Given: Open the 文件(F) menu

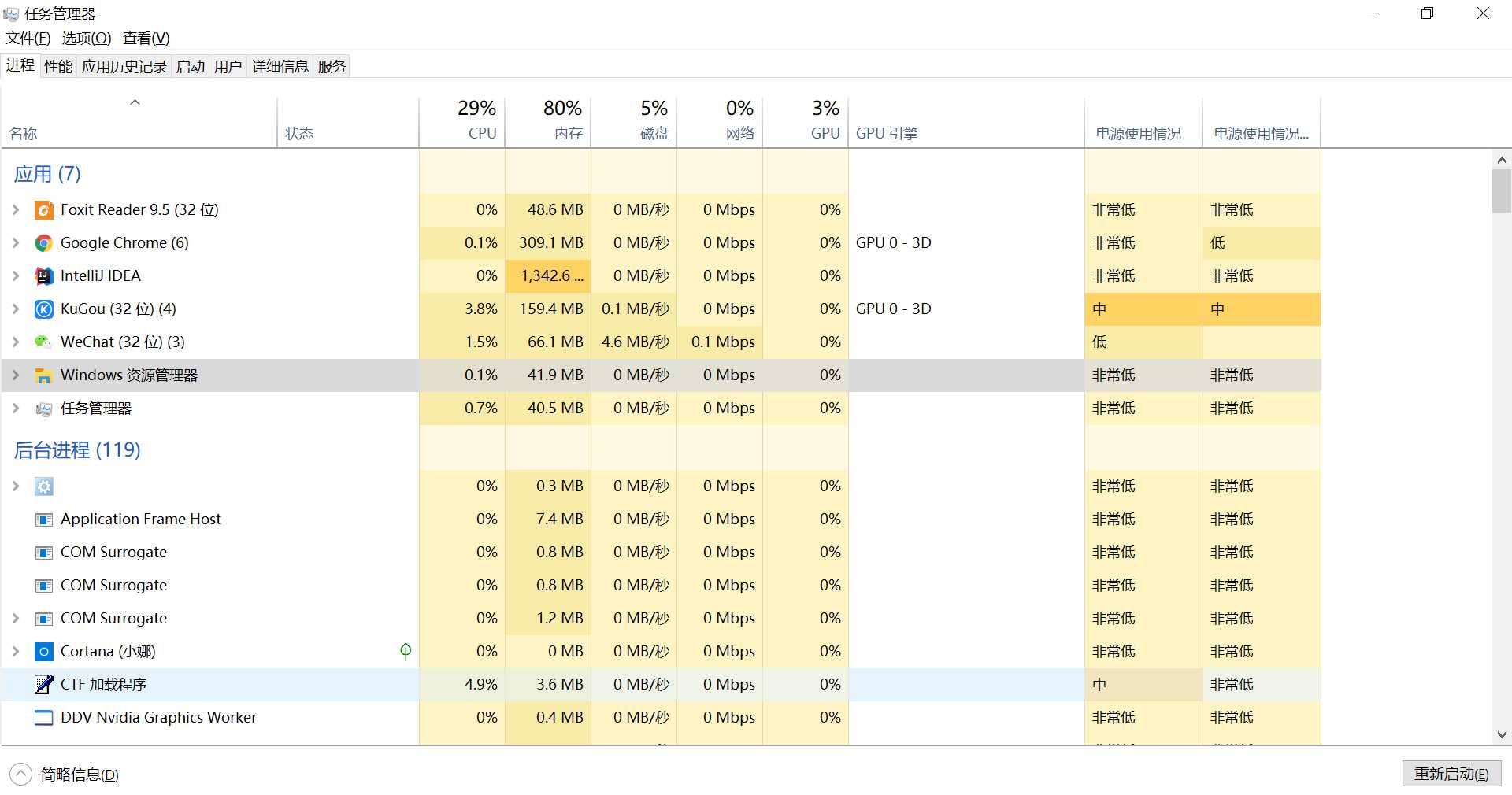Looking at the screenshot, I should click(28, 38).
